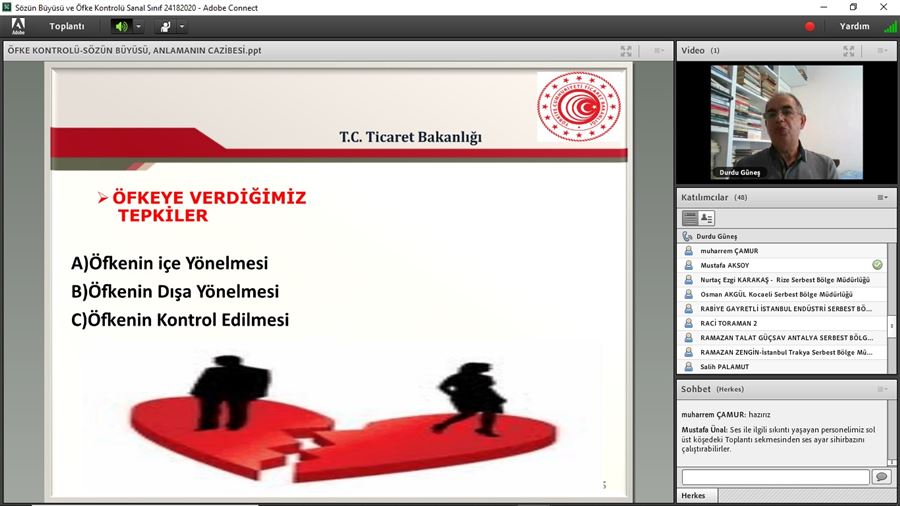Open the speaker volume dropdown arrow
The image size is (900, 506).
point(138,26)
